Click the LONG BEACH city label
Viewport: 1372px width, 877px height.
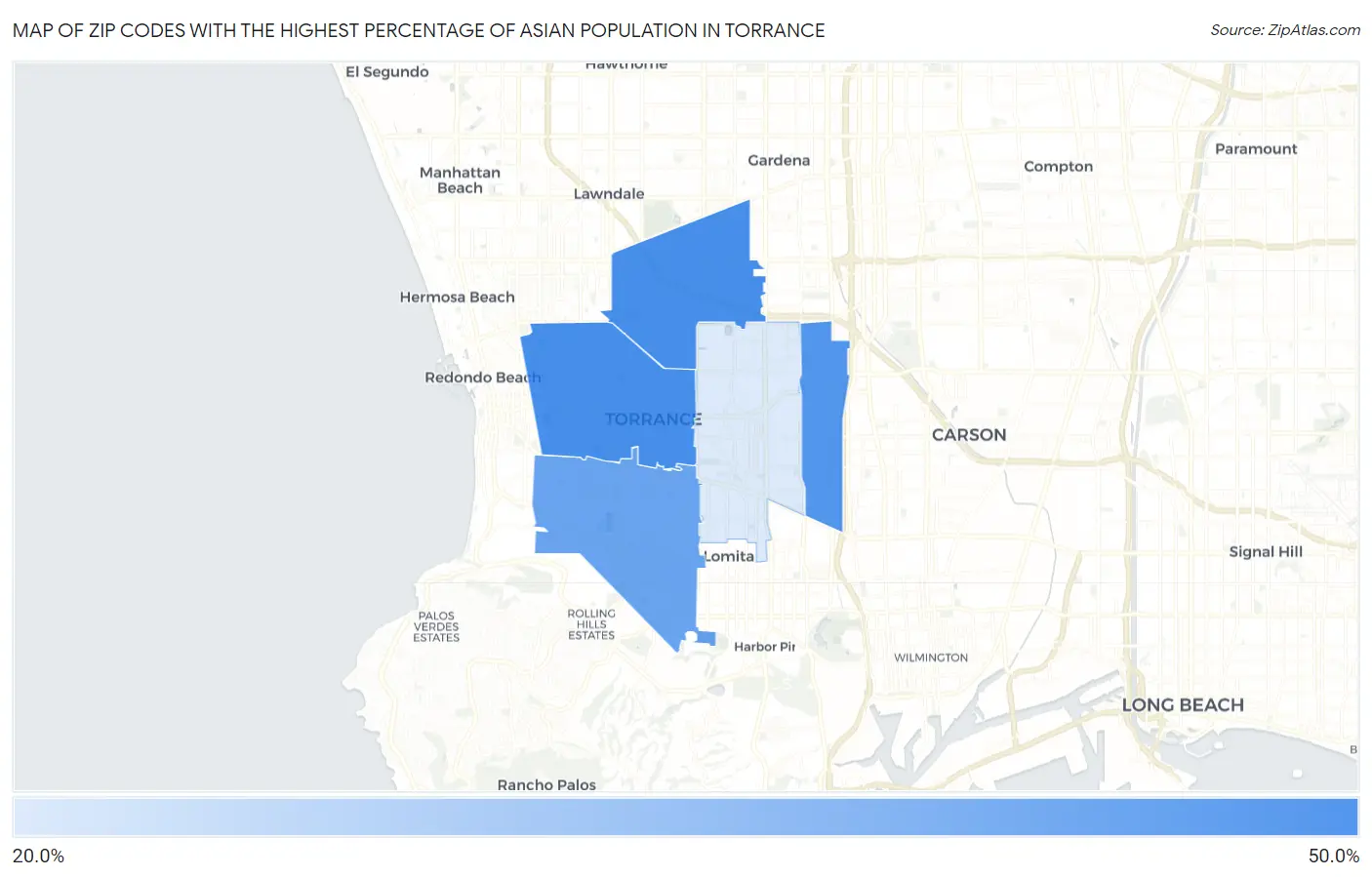[1183, 705]
